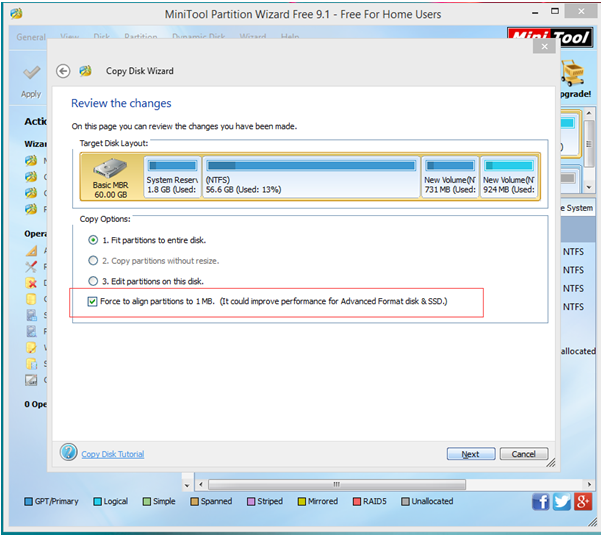Click the crossed tools icon in Operations
The height and width of the screenshot is (536, 601).
tap(31, 266)
